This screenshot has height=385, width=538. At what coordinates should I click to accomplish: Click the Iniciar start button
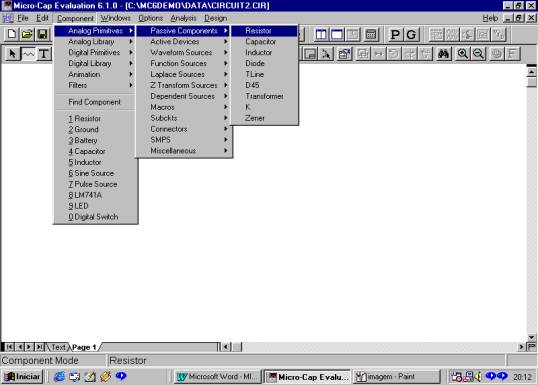23,376
